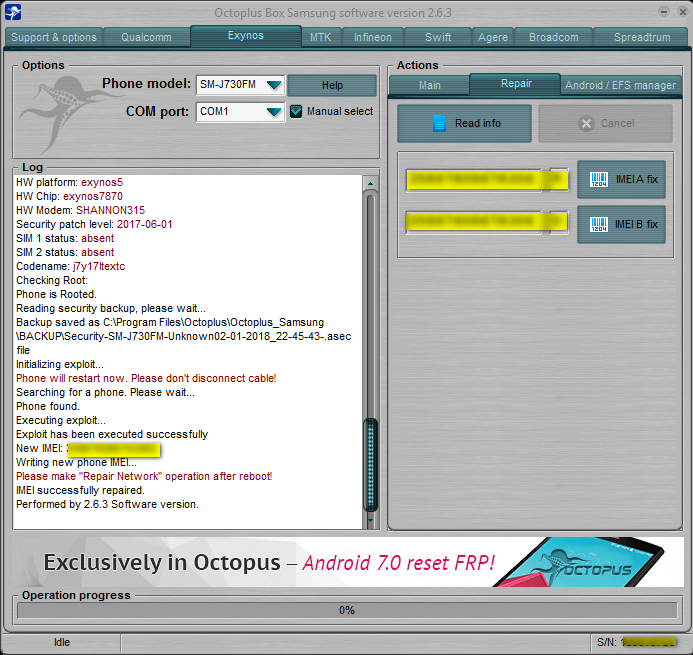The height and width of the screenshot is (655, 693).
Task: Click the IMEI B check digit box
Action: tap(559, 222)
